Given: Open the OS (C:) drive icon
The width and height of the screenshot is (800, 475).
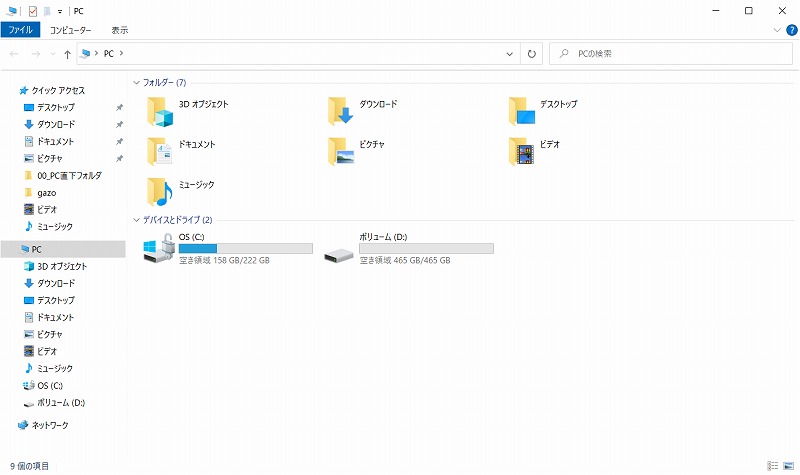Looking at the screenshot, I should pos(159,248).
